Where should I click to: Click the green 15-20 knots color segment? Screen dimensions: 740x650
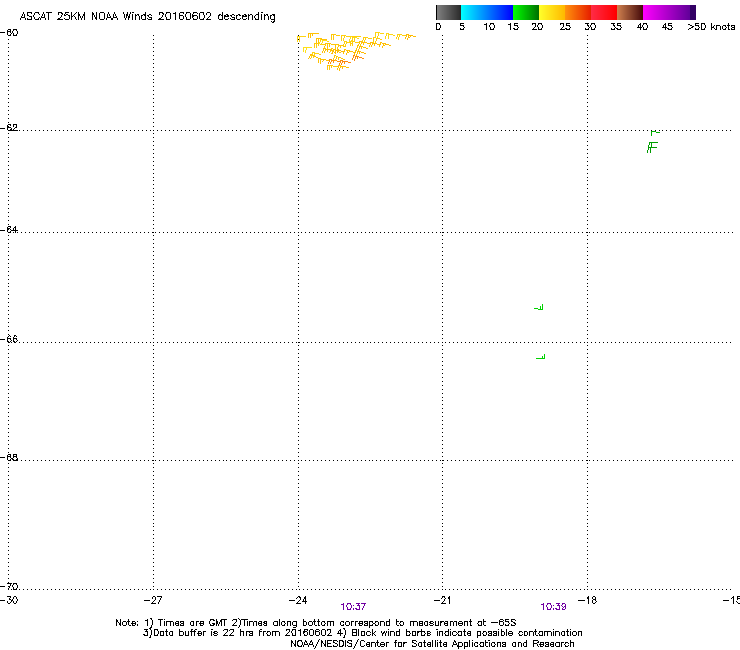[526, 12]
